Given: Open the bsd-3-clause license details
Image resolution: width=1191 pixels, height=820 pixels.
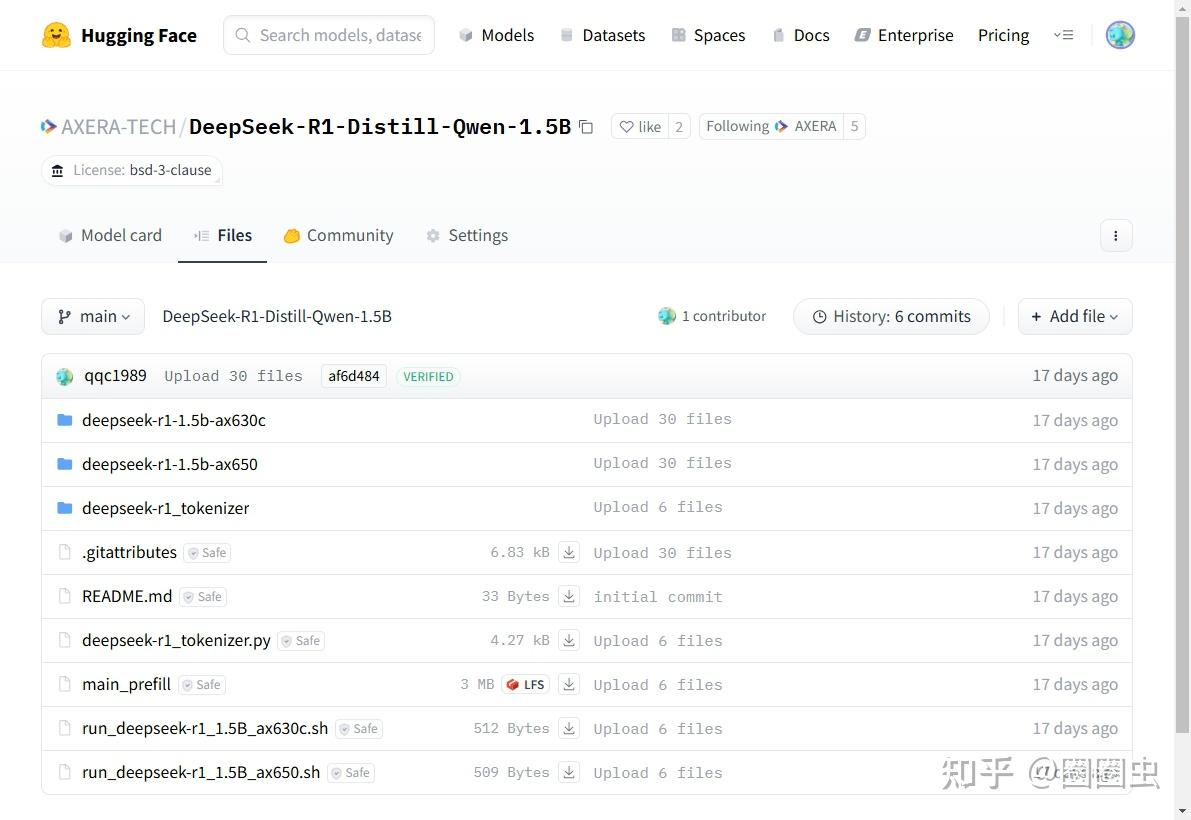Looking at the screenshot, I should pyautogui.click(x=131, y=170).
